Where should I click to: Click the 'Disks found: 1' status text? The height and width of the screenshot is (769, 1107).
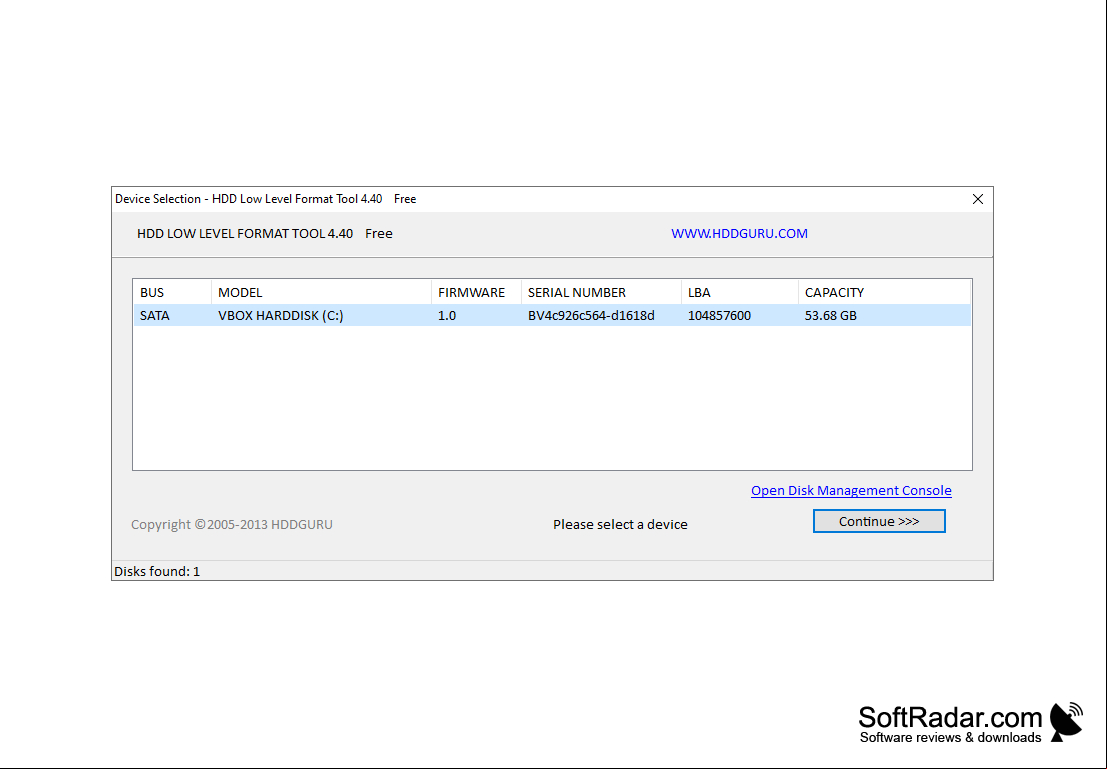coord(157,571)
